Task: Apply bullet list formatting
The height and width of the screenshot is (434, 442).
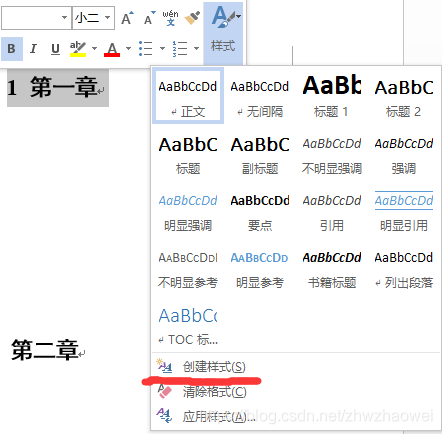Action: click(x=146, y=49)
